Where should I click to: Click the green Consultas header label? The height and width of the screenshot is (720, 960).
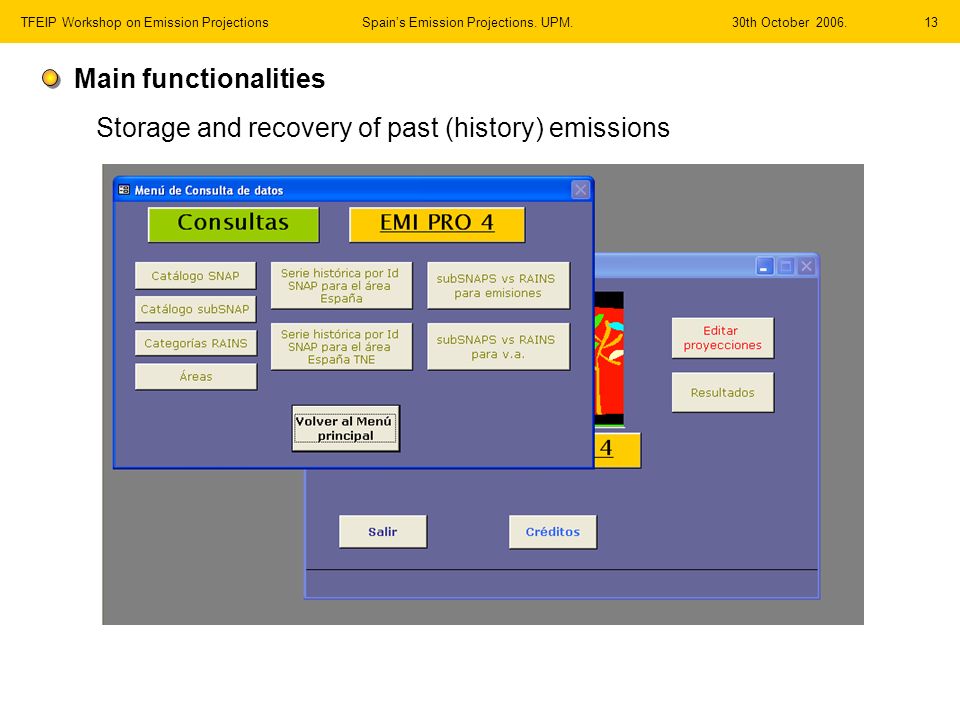pyautogui.click(x=233, y=224)
